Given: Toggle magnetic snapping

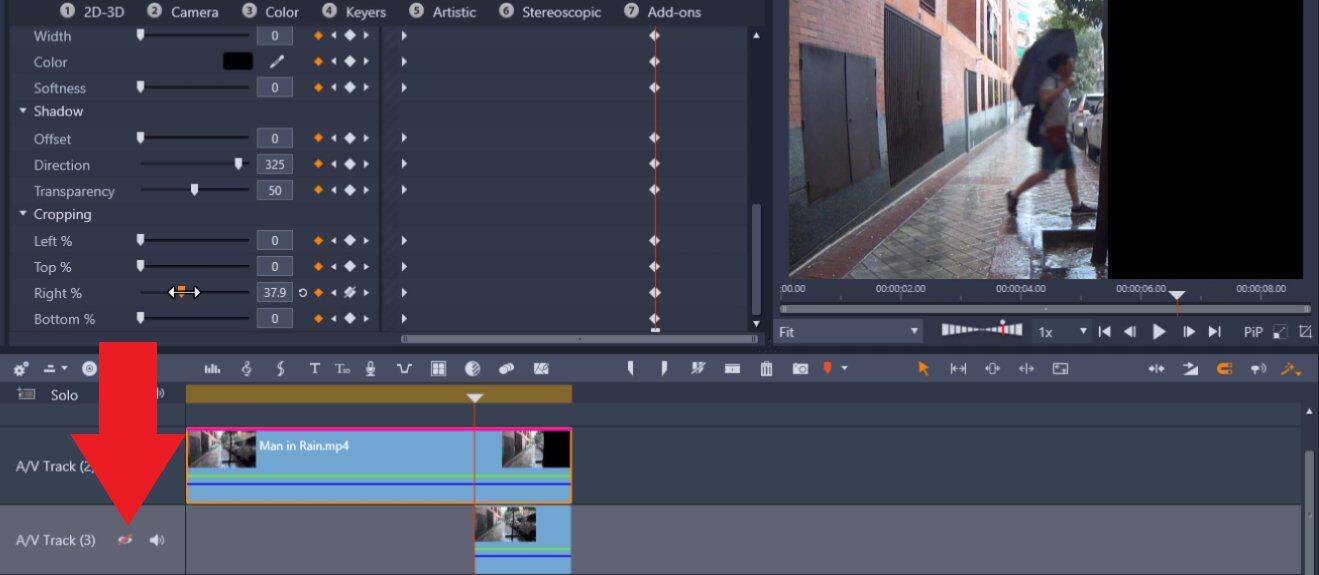Looking at the screenshot, I should (x=1224, y=369).
